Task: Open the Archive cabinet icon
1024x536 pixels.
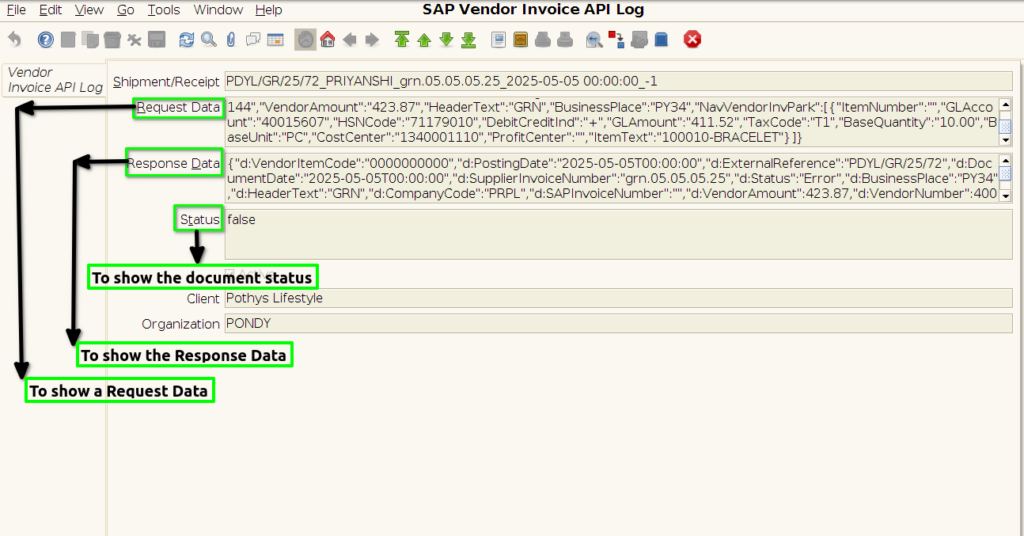Action: [x=520, y=40]
